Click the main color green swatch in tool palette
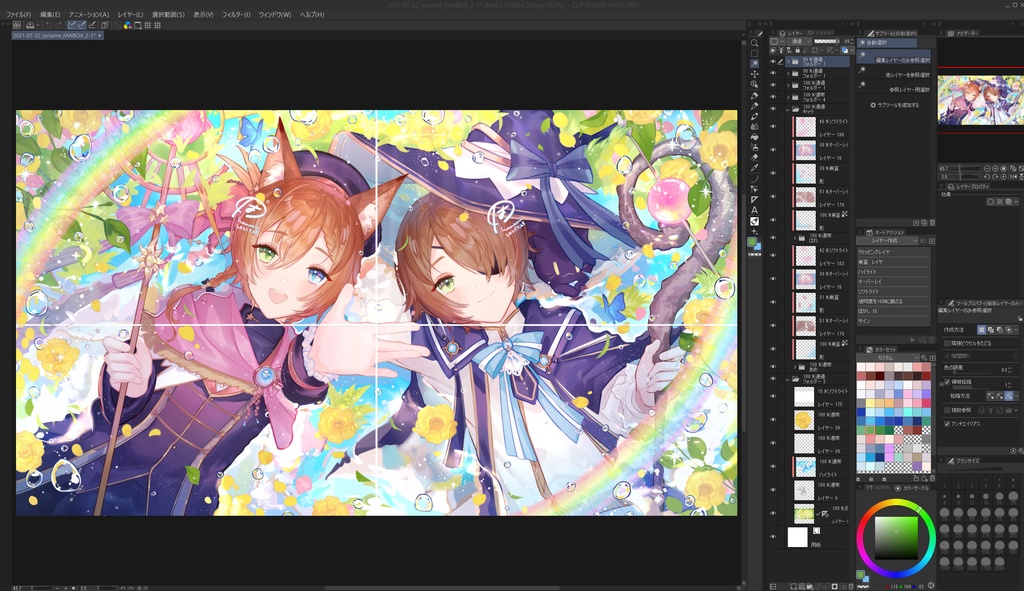This screenshot has width=1024, height=591. tap(752, 242)
